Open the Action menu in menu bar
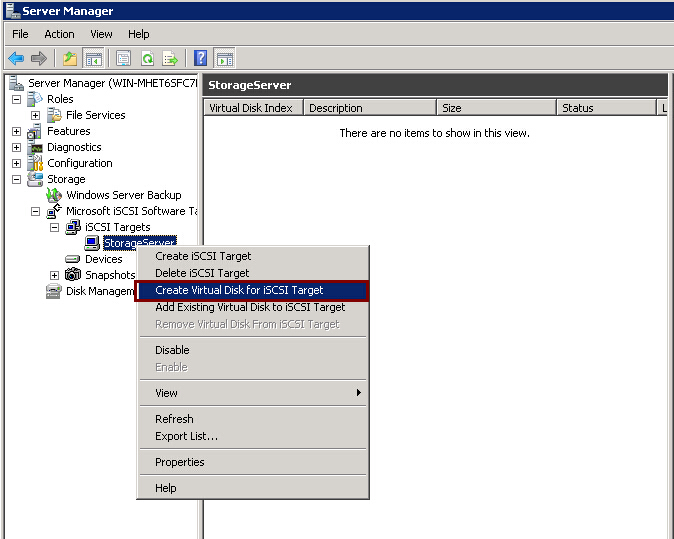The width and height of the screenshot is (674, 539). coord(59,34)
